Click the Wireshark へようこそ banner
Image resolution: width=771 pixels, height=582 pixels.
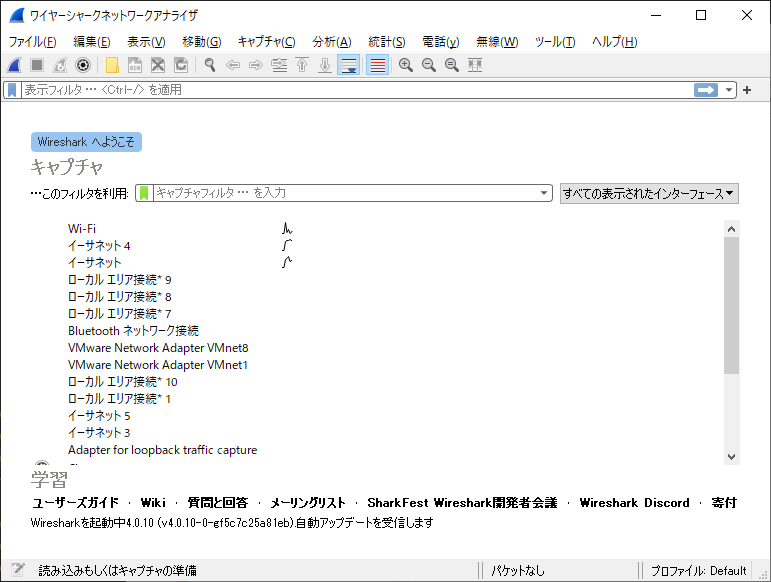tap(86, 142)
